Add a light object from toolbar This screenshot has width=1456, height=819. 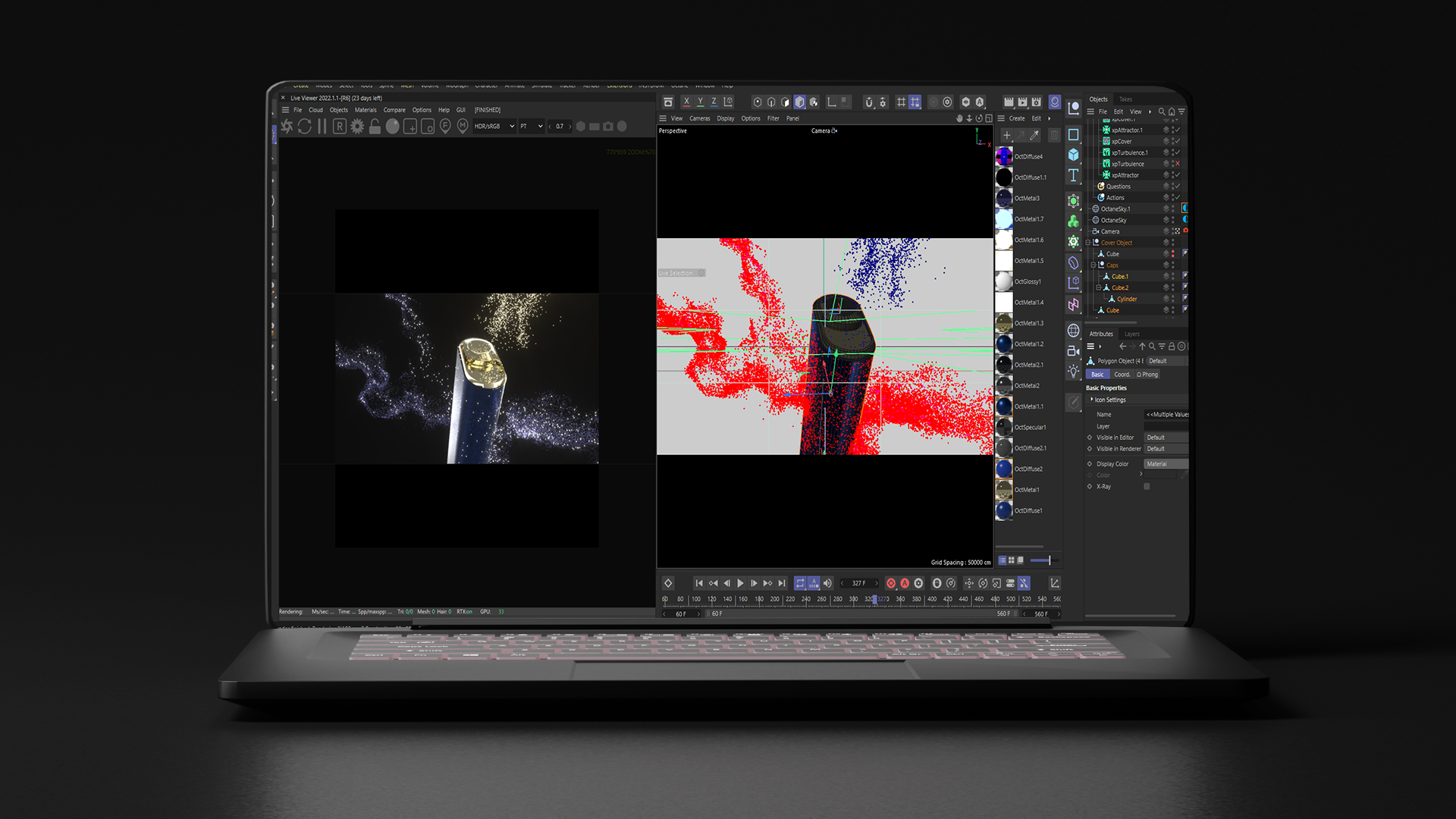(1073, 372)
